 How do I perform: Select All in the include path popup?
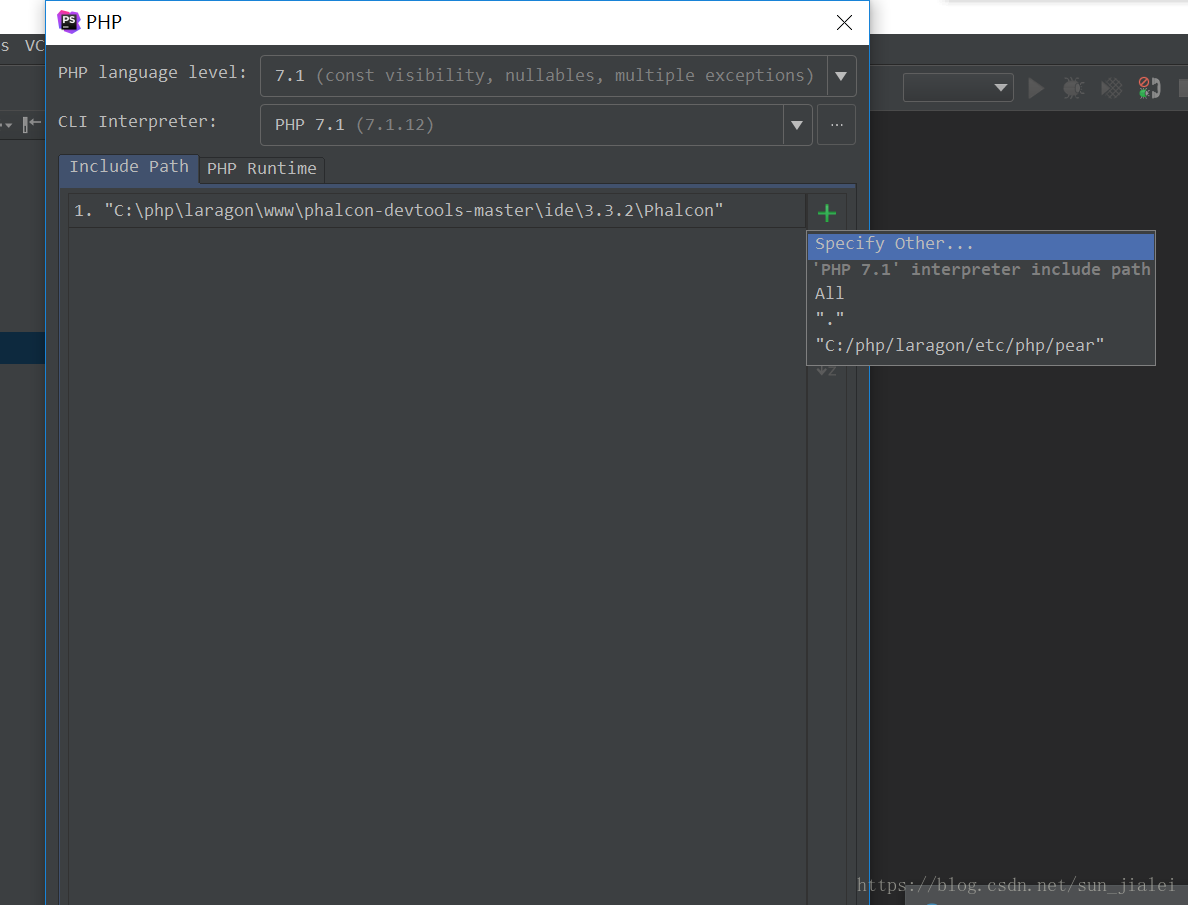[980, 293]
